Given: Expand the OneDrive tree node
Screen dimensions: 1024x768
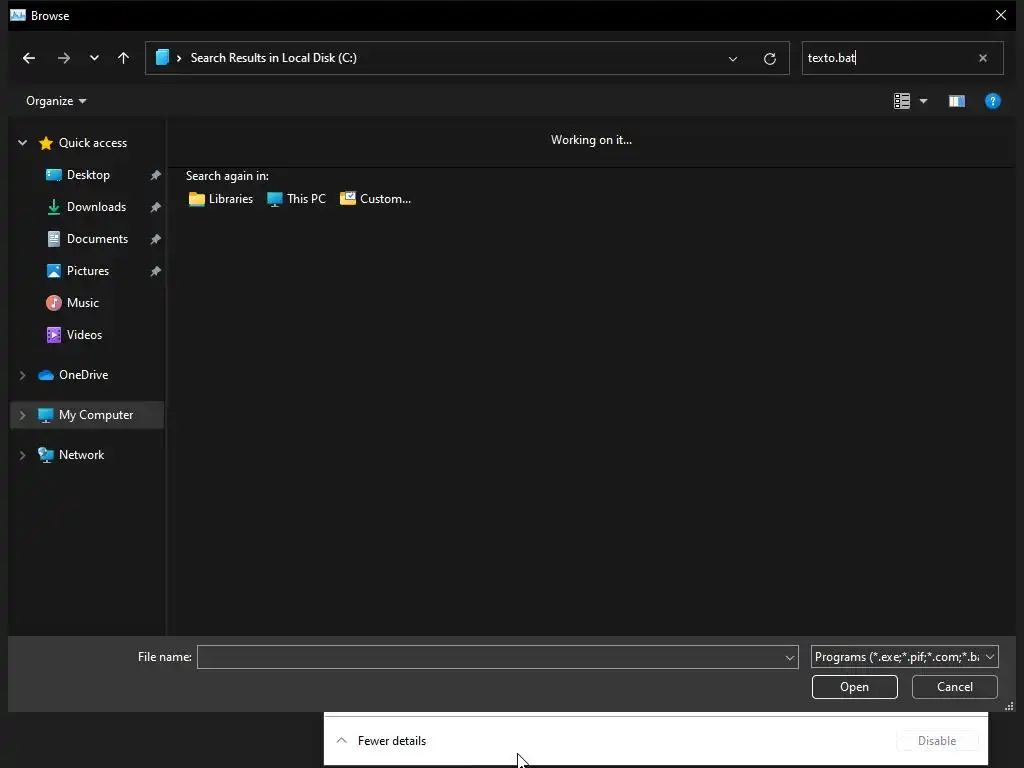Looking at the screenshot, I should pyautogui.click(x=22, y=375).
